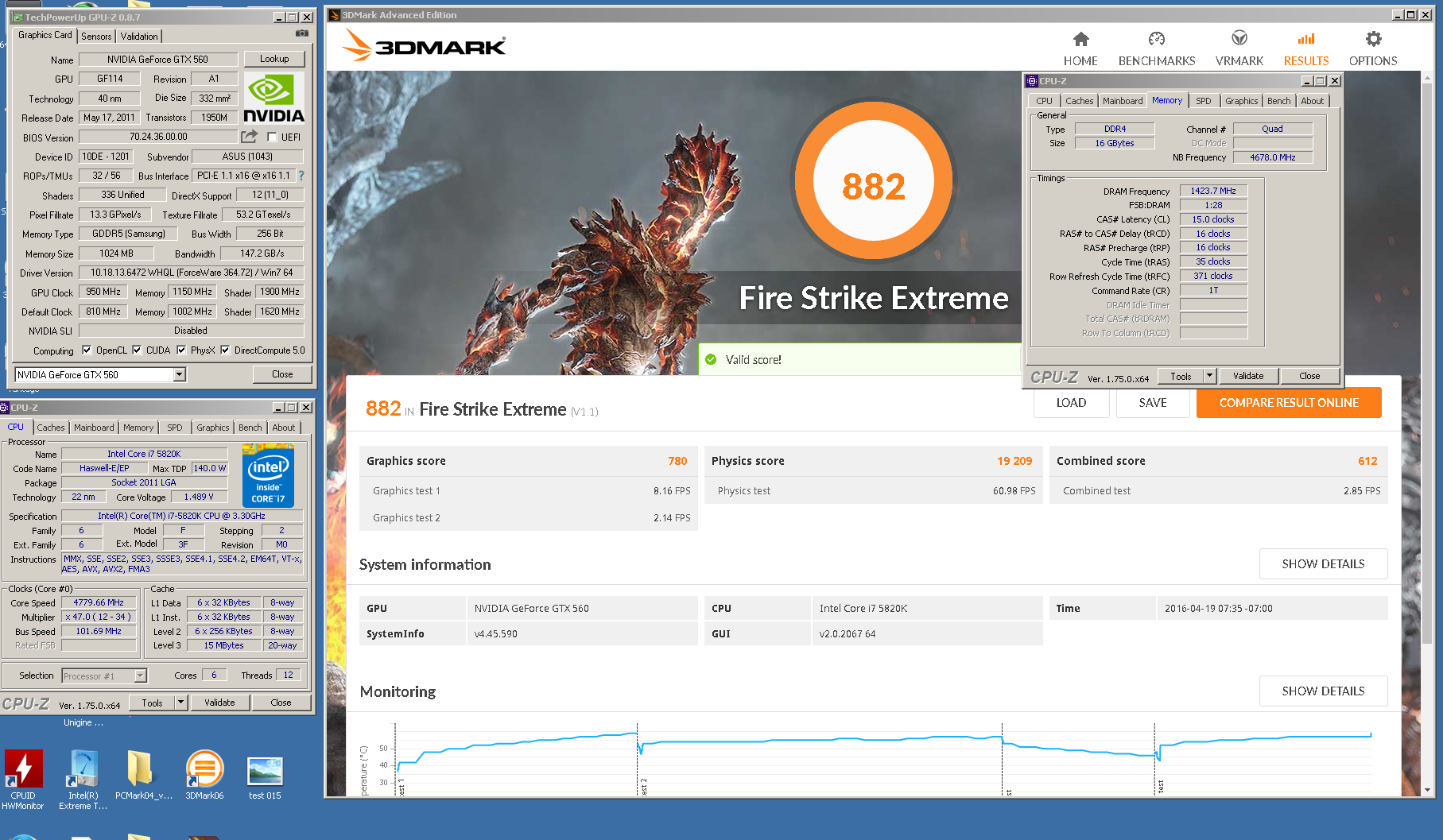Click COMPARE RESULT ONLINE button
Viewport: 1443px width, 840px height.
(x=1289, y=403)
